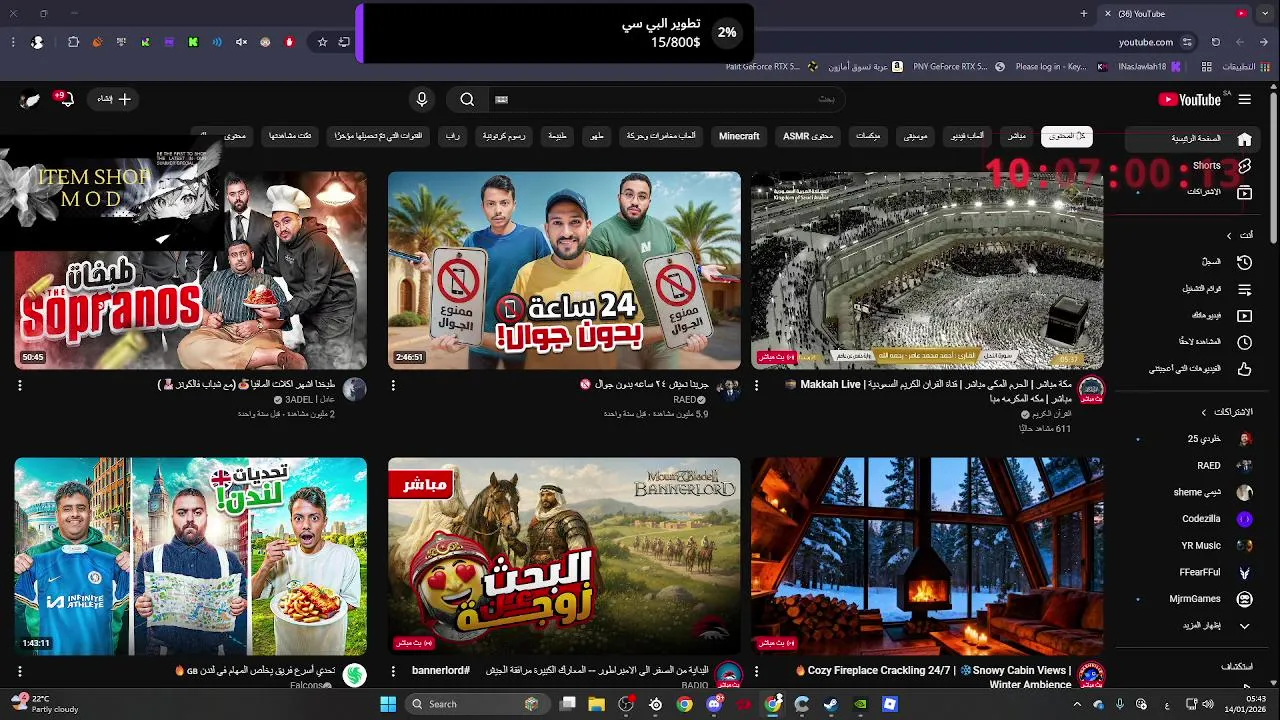Open more options for Sopranos video
1280x720 pixels.
19,385
